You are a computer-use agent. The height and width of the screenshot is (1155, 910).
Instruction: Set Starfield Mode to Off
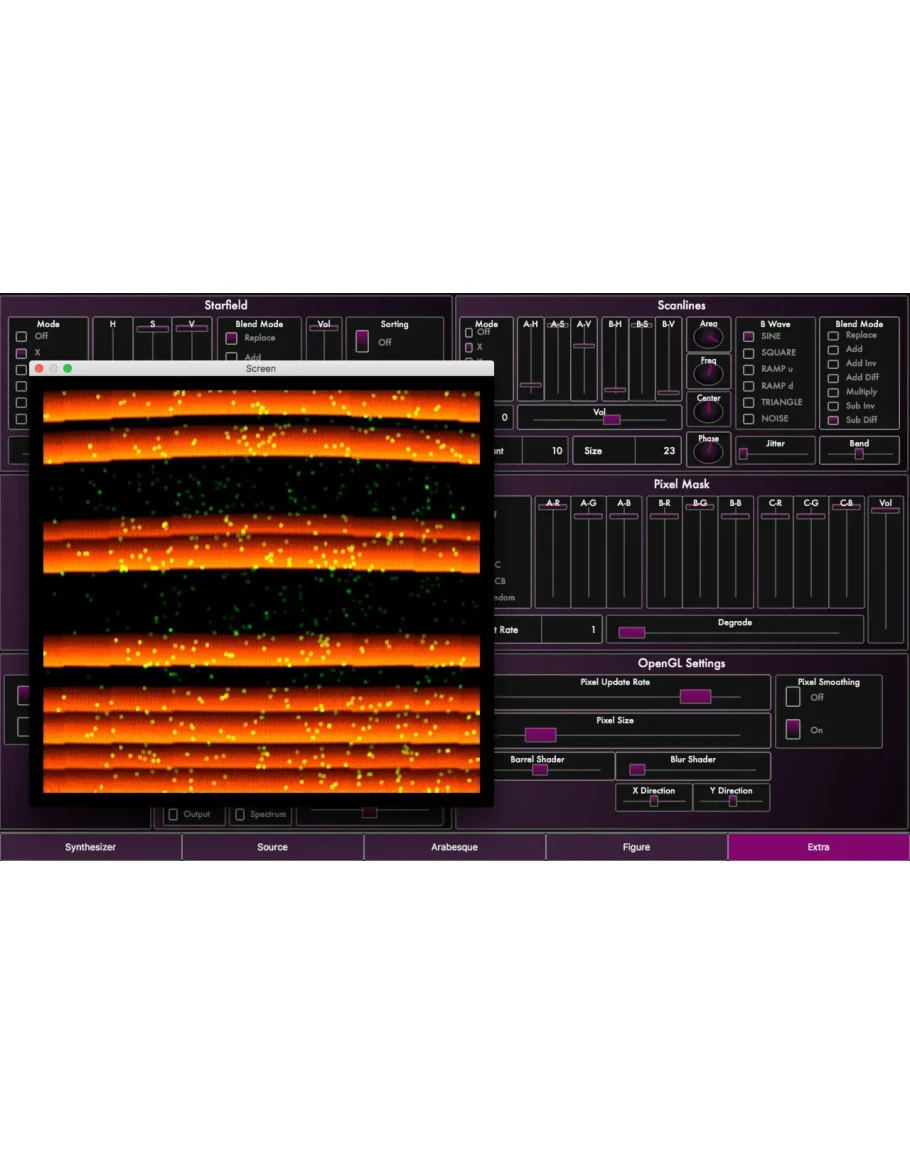click(21, 337)
